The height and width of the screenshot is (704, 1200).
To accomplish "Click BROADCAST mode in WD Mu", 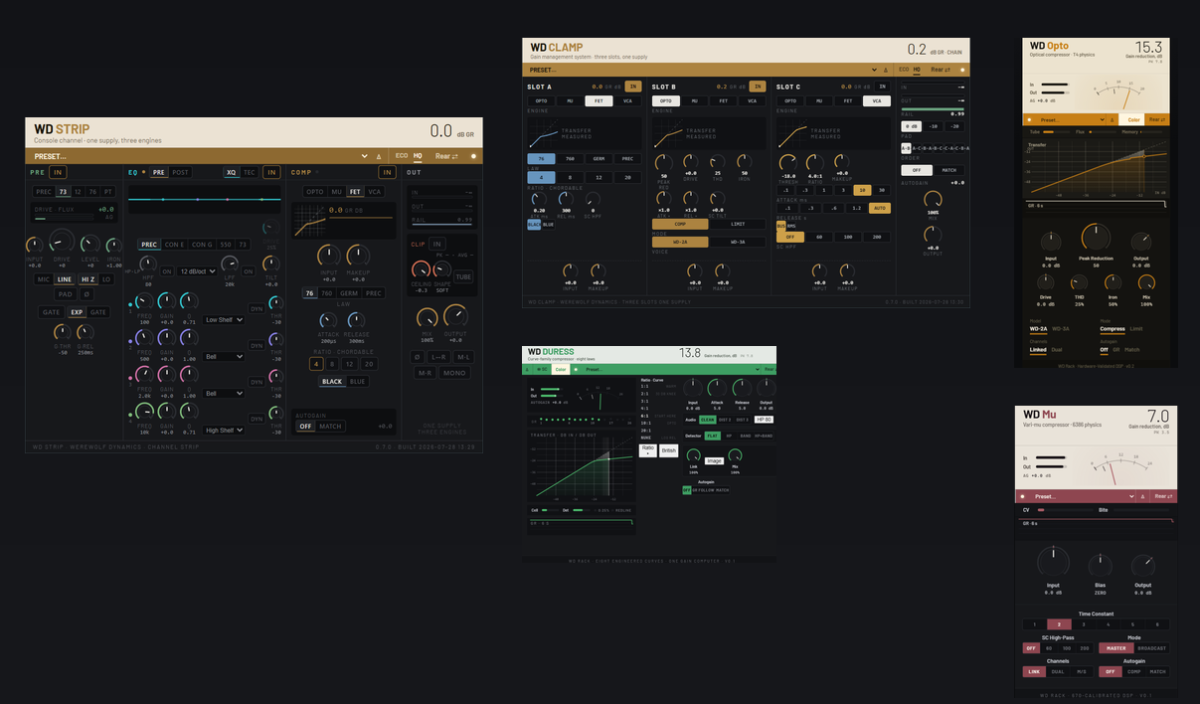I will tap(1152, 648).
